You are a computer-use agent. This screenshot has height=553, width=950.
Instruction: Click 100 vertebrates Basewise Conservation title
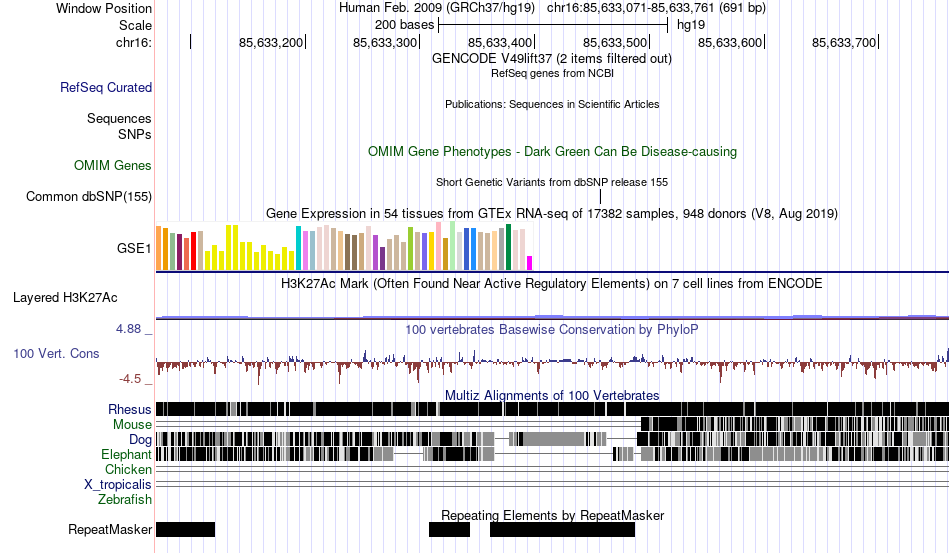[551, 329]
